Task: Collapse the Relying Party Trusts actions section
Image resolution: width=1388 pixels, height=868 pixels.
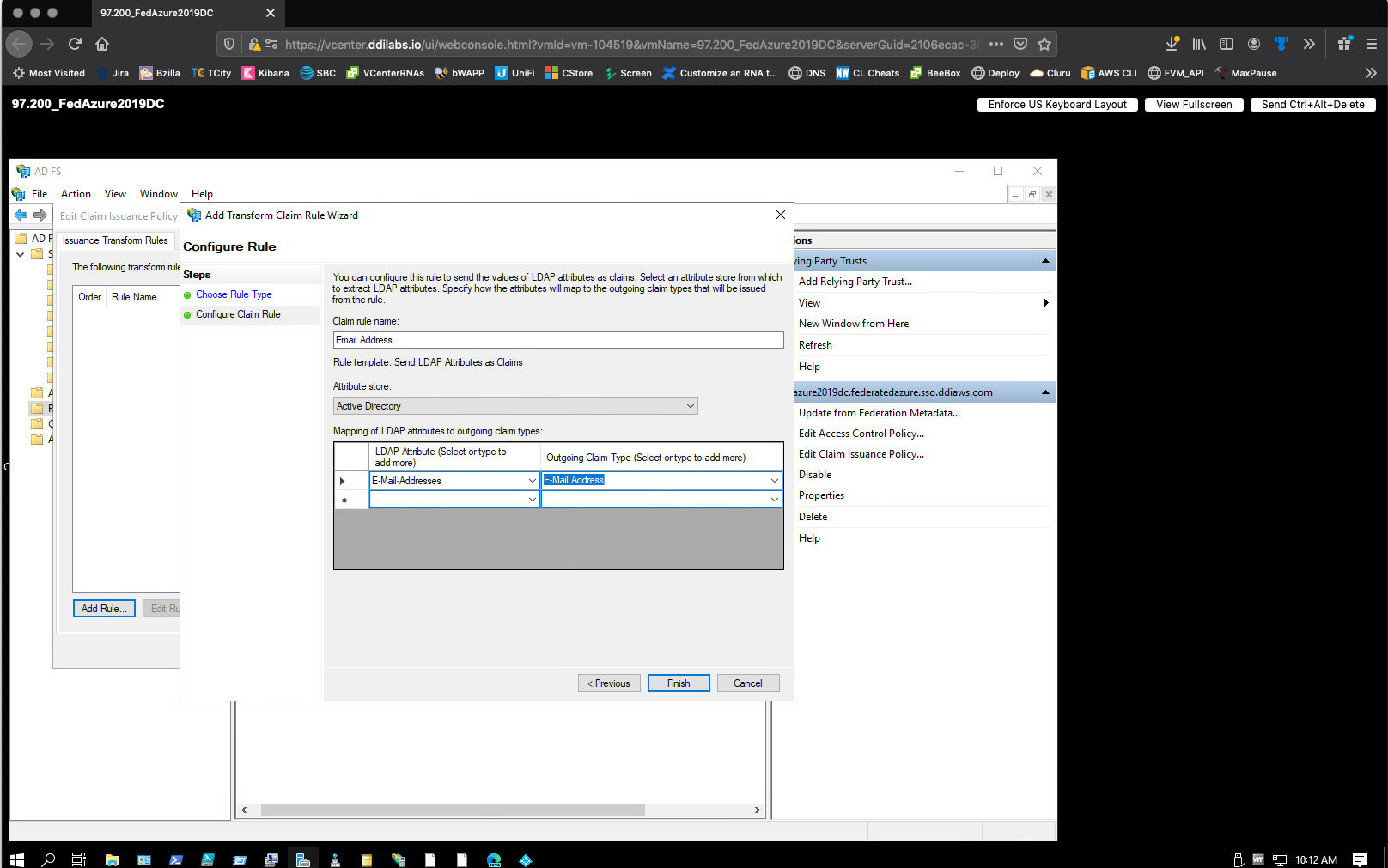Action: tap(1045, 261)
